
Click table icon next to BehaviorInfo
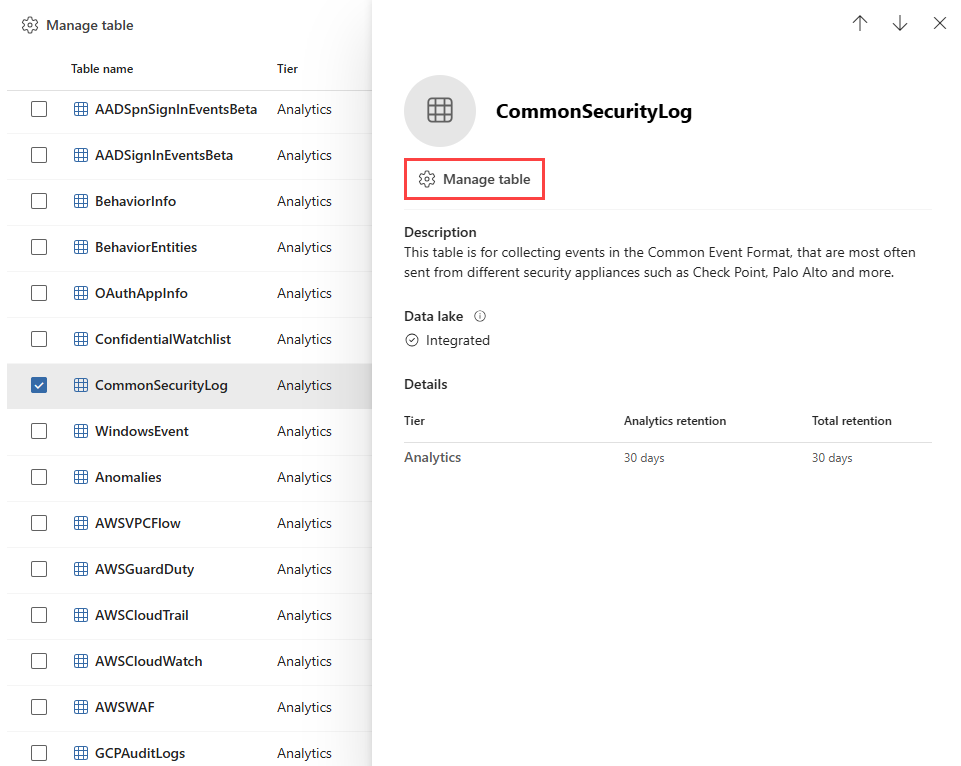point(81,201)
